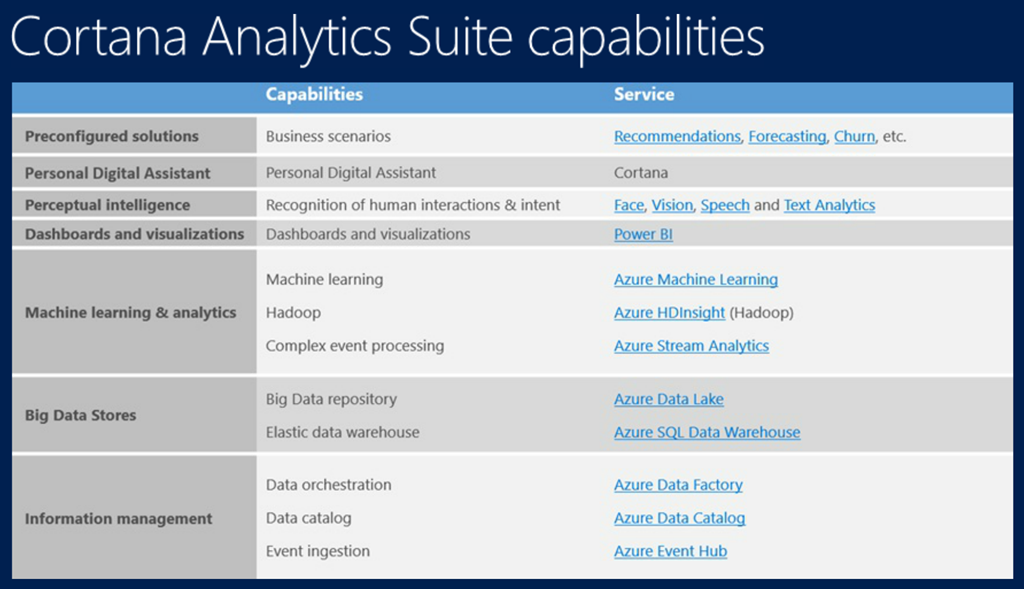Image resolution: width=1024 pixels, height=589 pixels.
Task: Click the Azure Data Factory link
Action: (678, 485)
